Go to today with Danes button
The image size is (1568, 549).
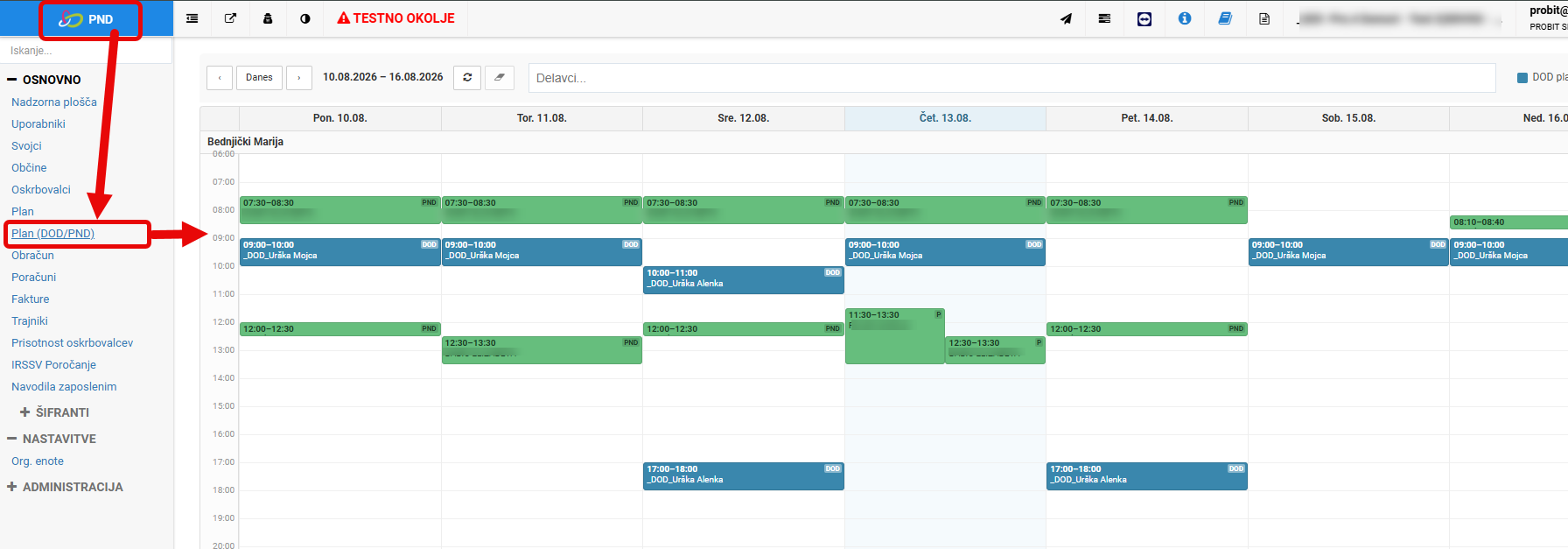click(259, 77)
